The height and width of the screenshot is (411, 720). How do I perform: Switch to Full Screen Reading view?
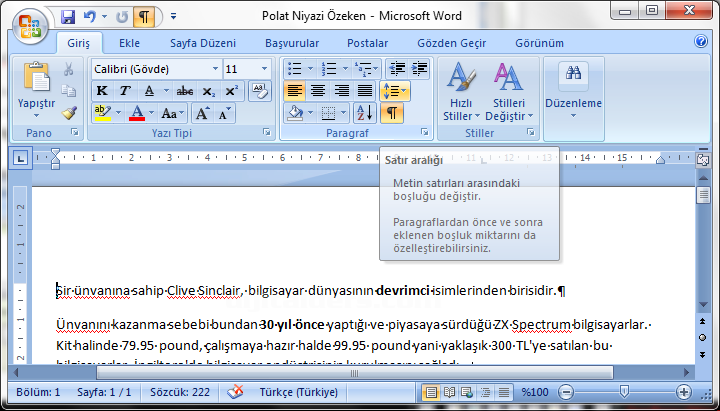[x=449, y=392]
